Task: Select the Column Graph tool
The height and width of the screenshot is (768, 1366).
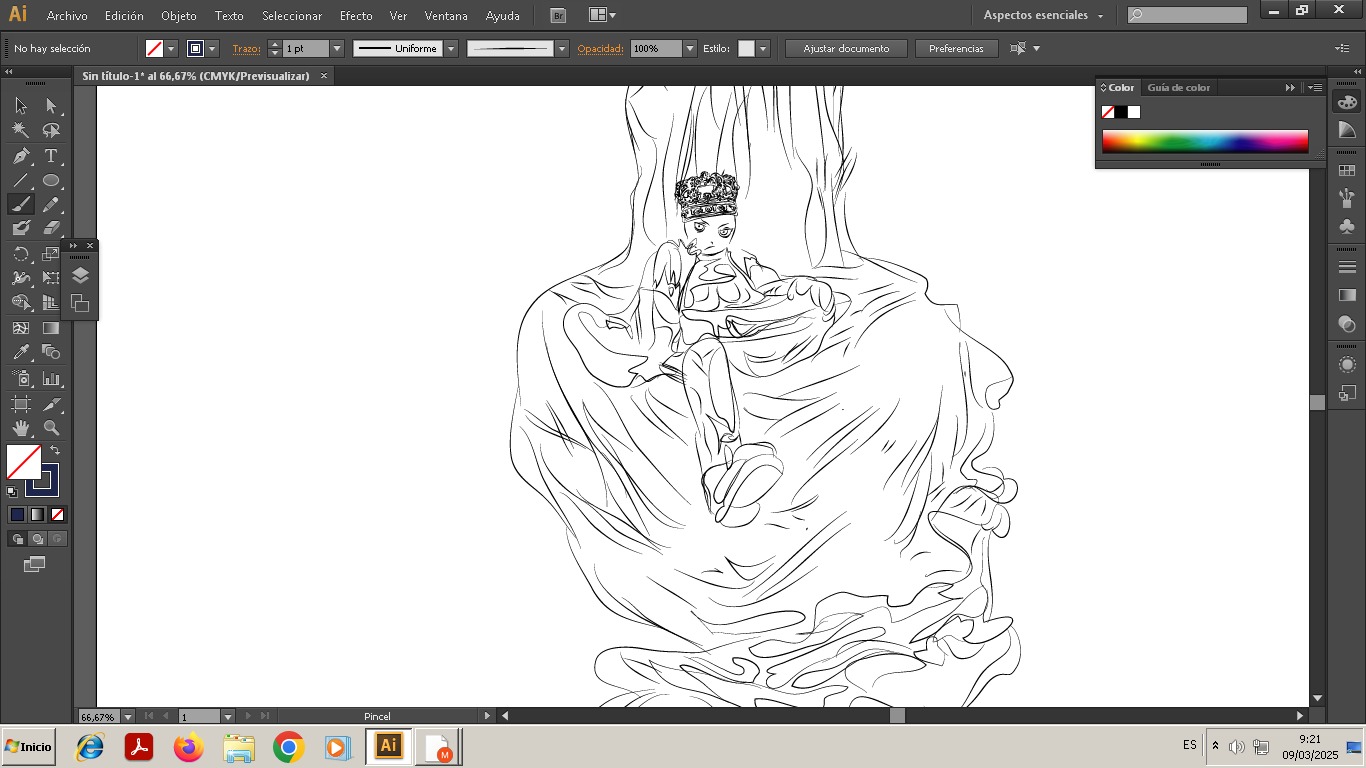Action: click(51, 378)
